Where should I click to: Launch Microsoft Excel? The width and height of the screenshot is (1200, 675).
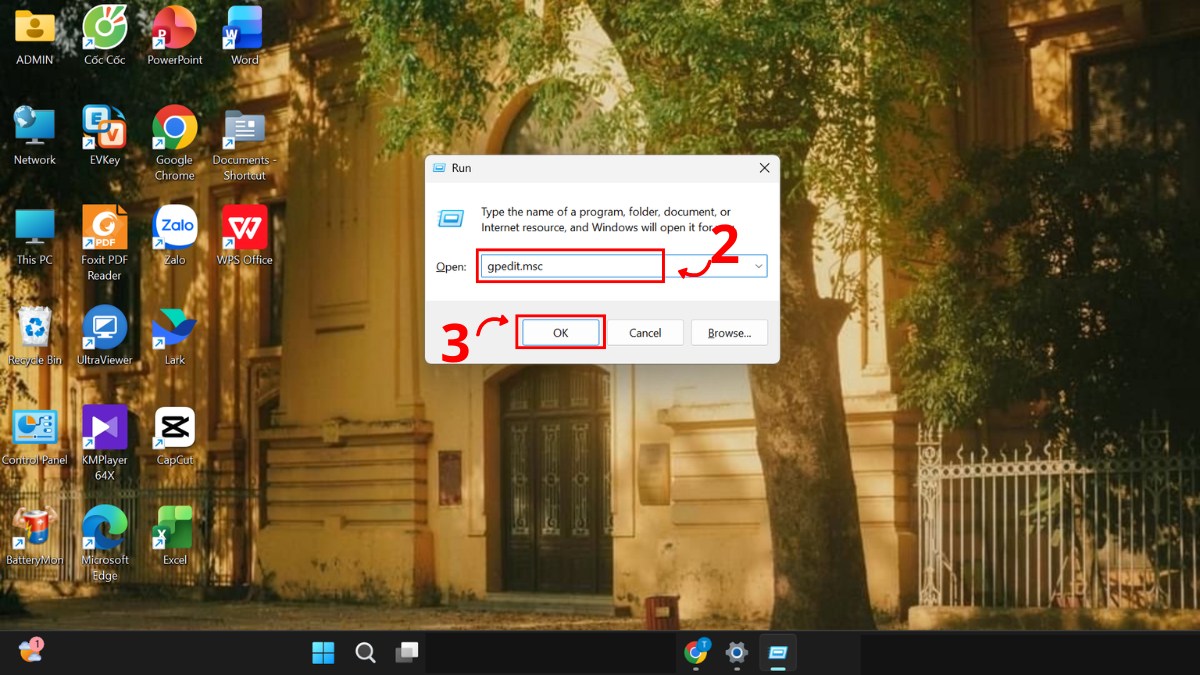click(174, 523)
